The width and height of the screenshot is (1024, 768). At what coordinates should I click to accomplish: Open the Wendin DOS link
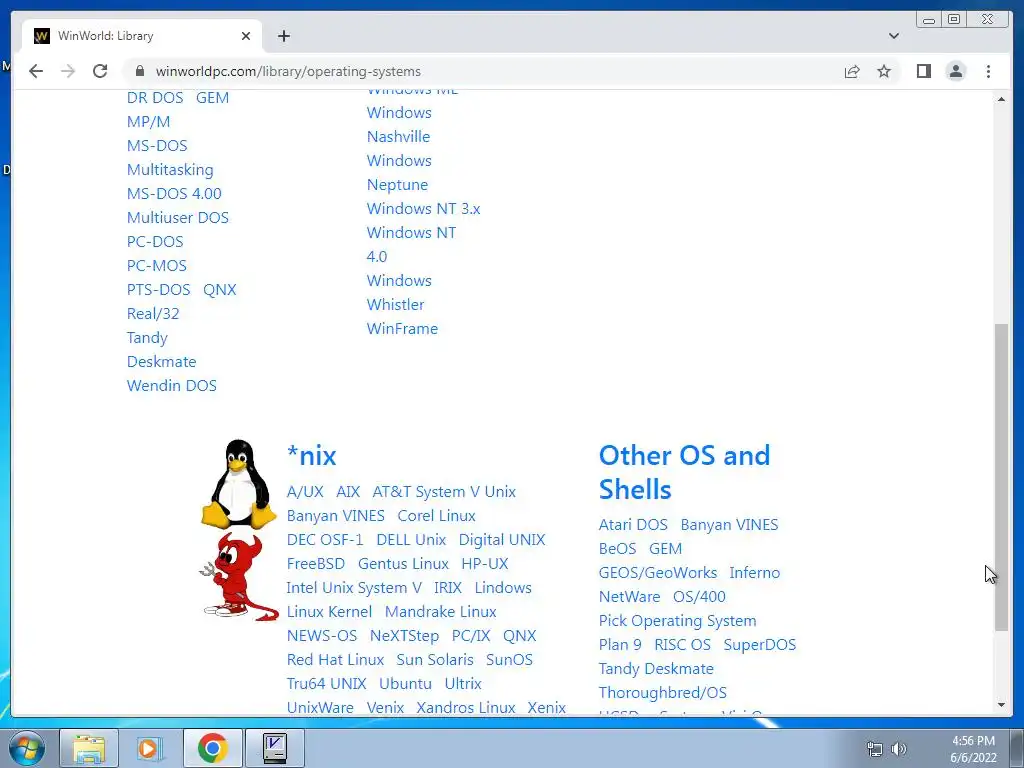(x=172, y=385)
